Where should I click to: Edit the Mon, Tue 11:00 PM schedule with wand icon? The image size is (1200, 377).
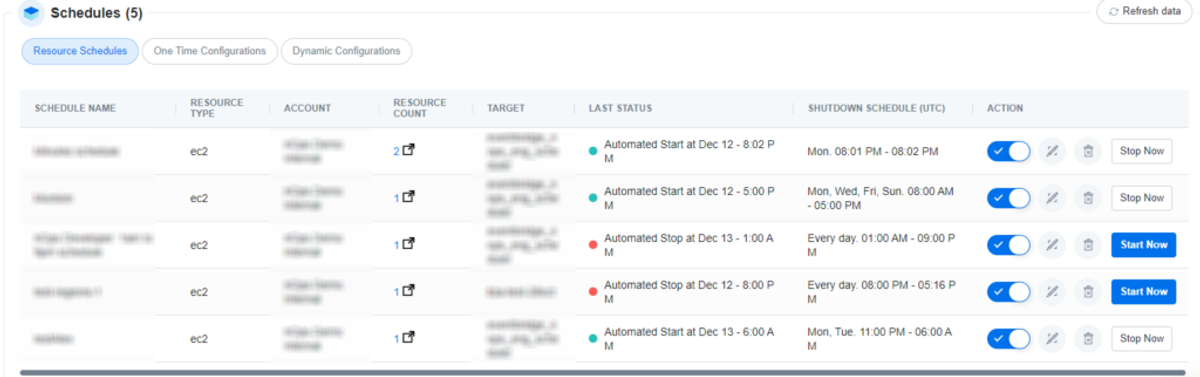pyautogui.click(x=1052, y=339)
